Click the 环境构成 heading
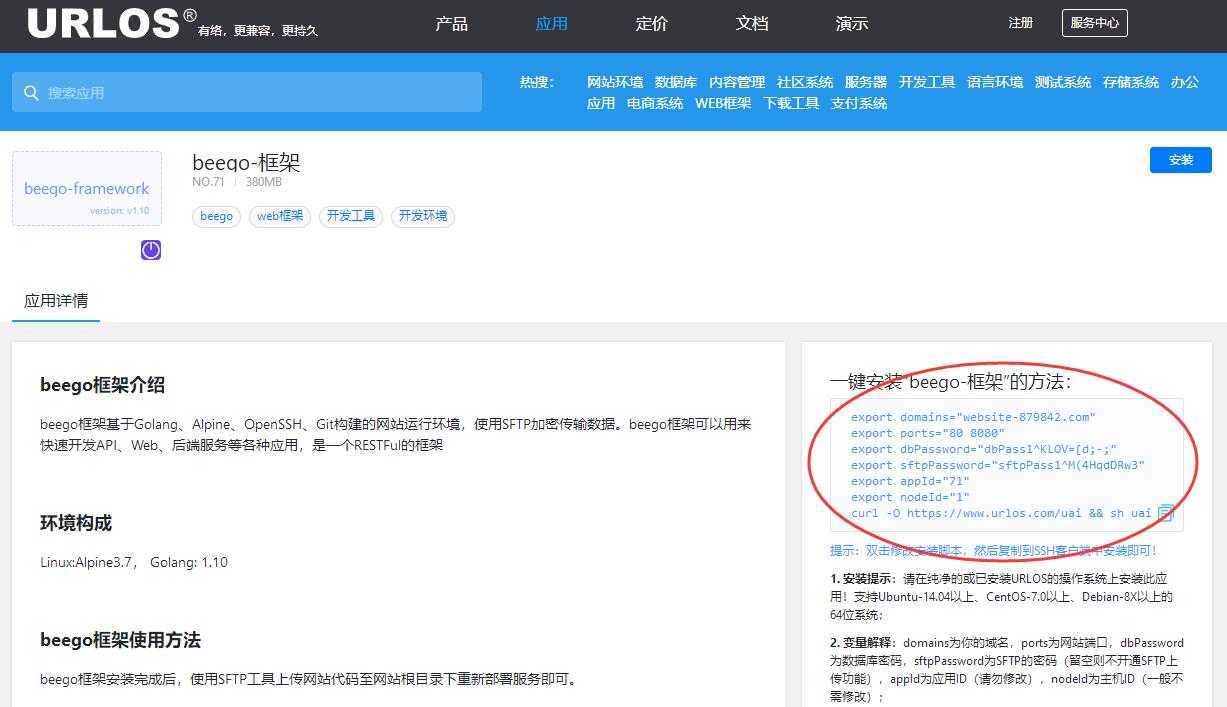This screenshot has width=1227, height=707. 76,523
